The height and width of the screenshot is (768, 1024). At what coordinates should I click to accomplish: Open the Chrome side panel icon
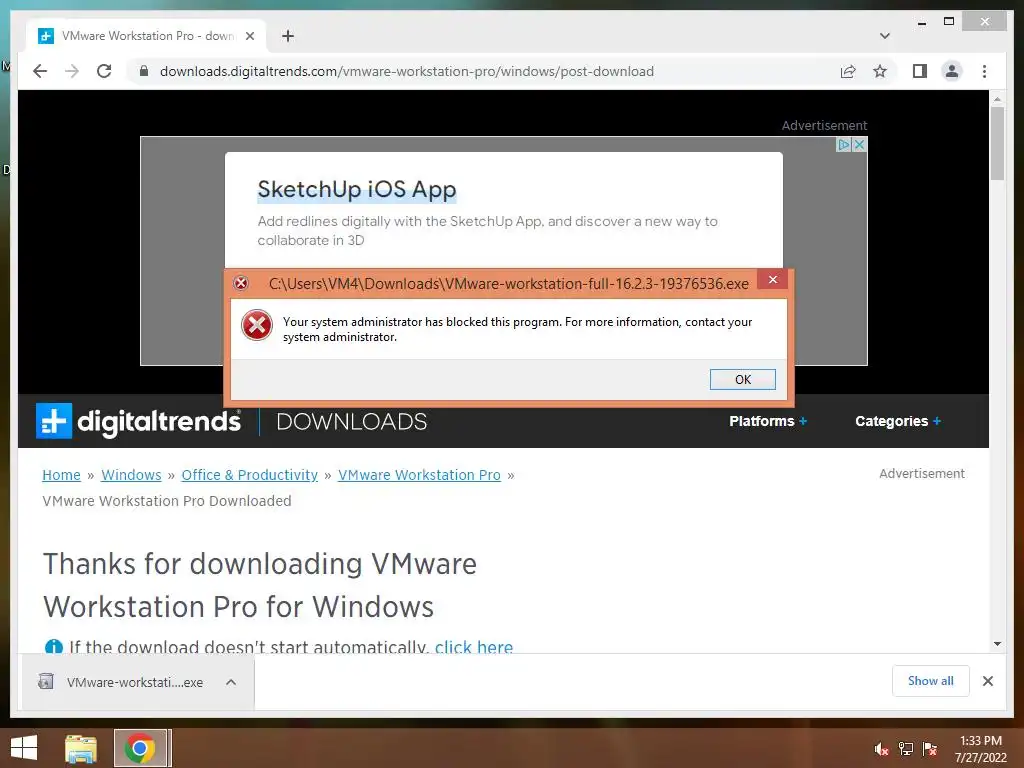920,71
